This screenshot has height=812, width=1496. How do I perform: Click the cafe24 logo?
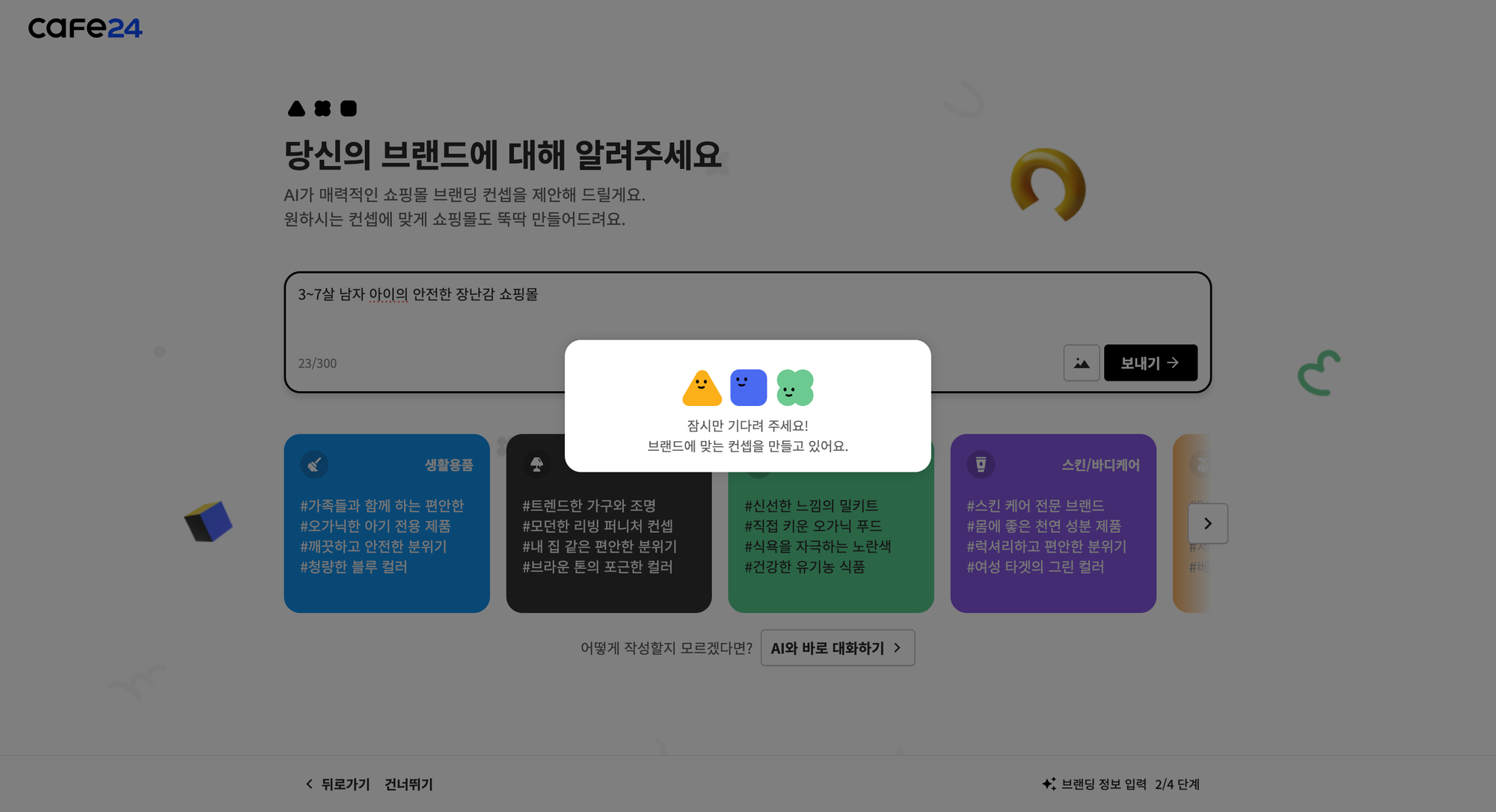(x=85, y=28)
